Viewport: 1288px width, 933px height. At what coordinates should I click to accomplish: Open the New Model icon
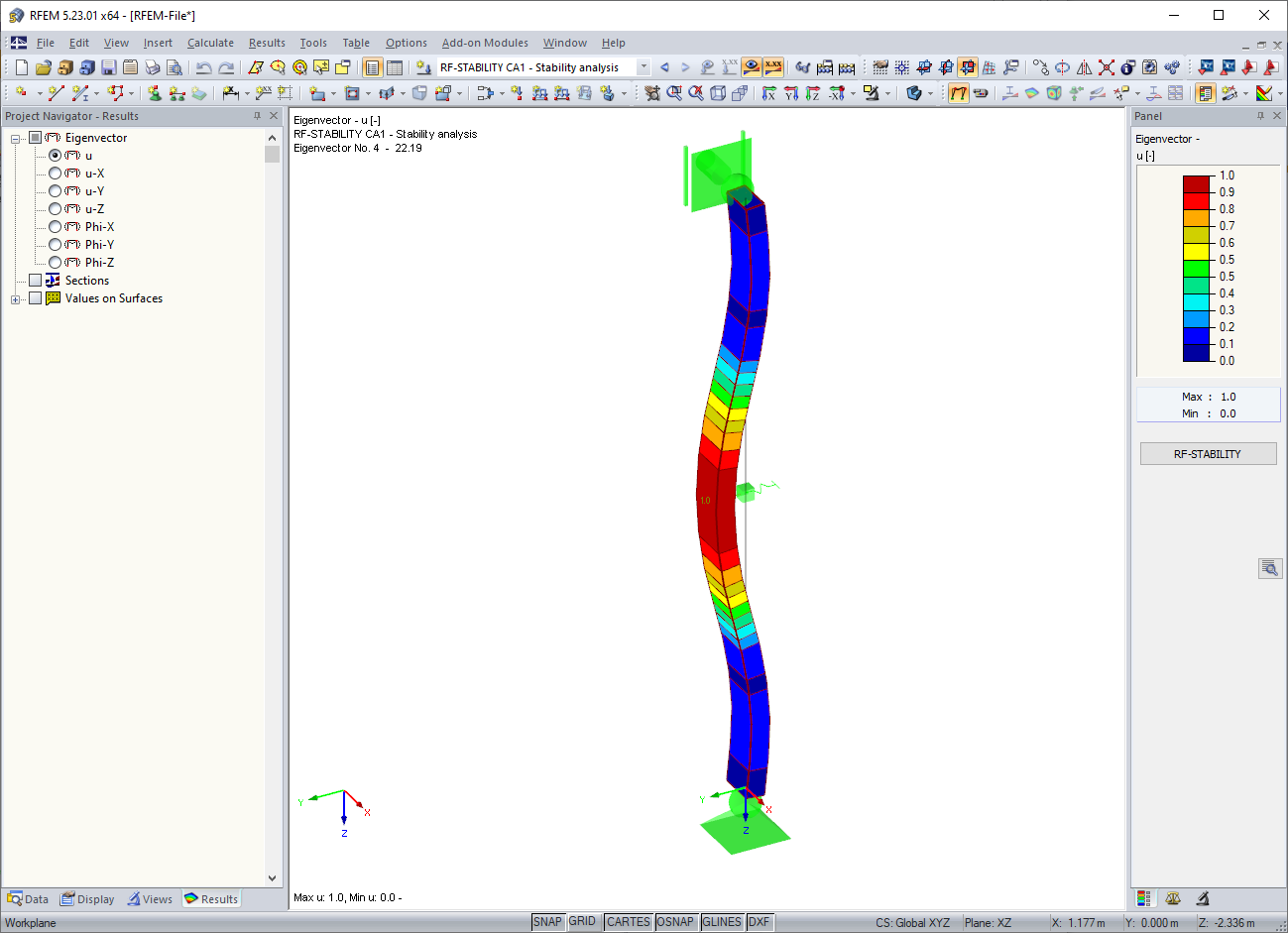[20, 66]
